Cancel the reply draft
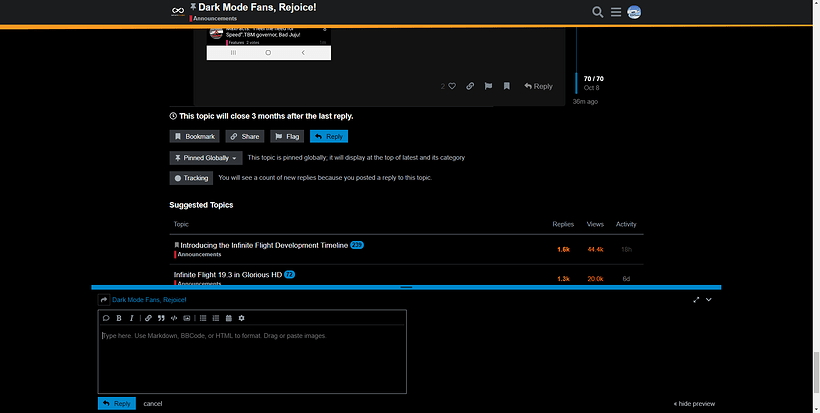This screenshot has height=413, width=820. 153,404
